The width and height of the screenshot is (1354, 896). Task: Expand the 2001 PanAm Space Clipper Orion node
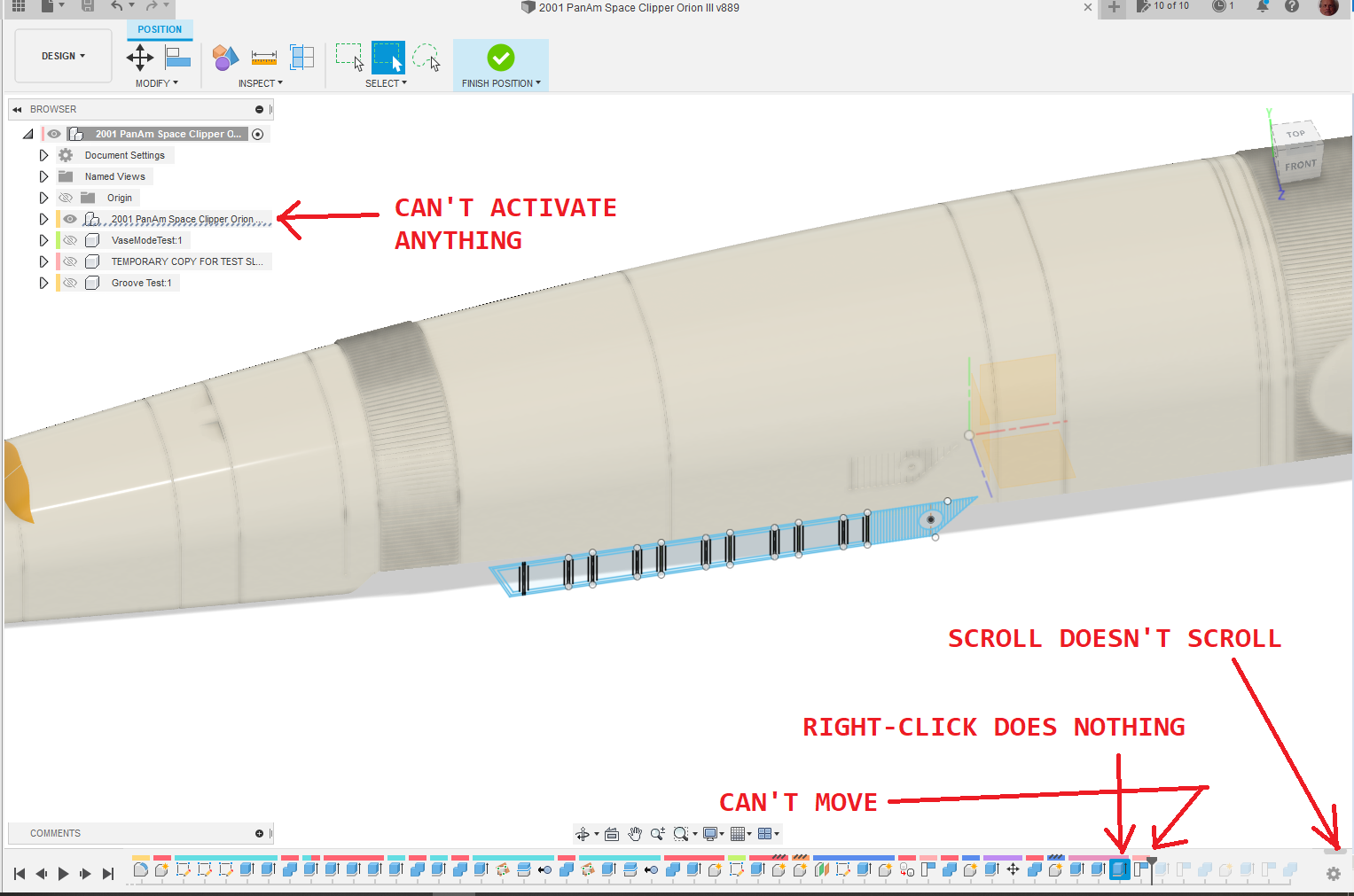pyautogui.click(x=43, y=219)
